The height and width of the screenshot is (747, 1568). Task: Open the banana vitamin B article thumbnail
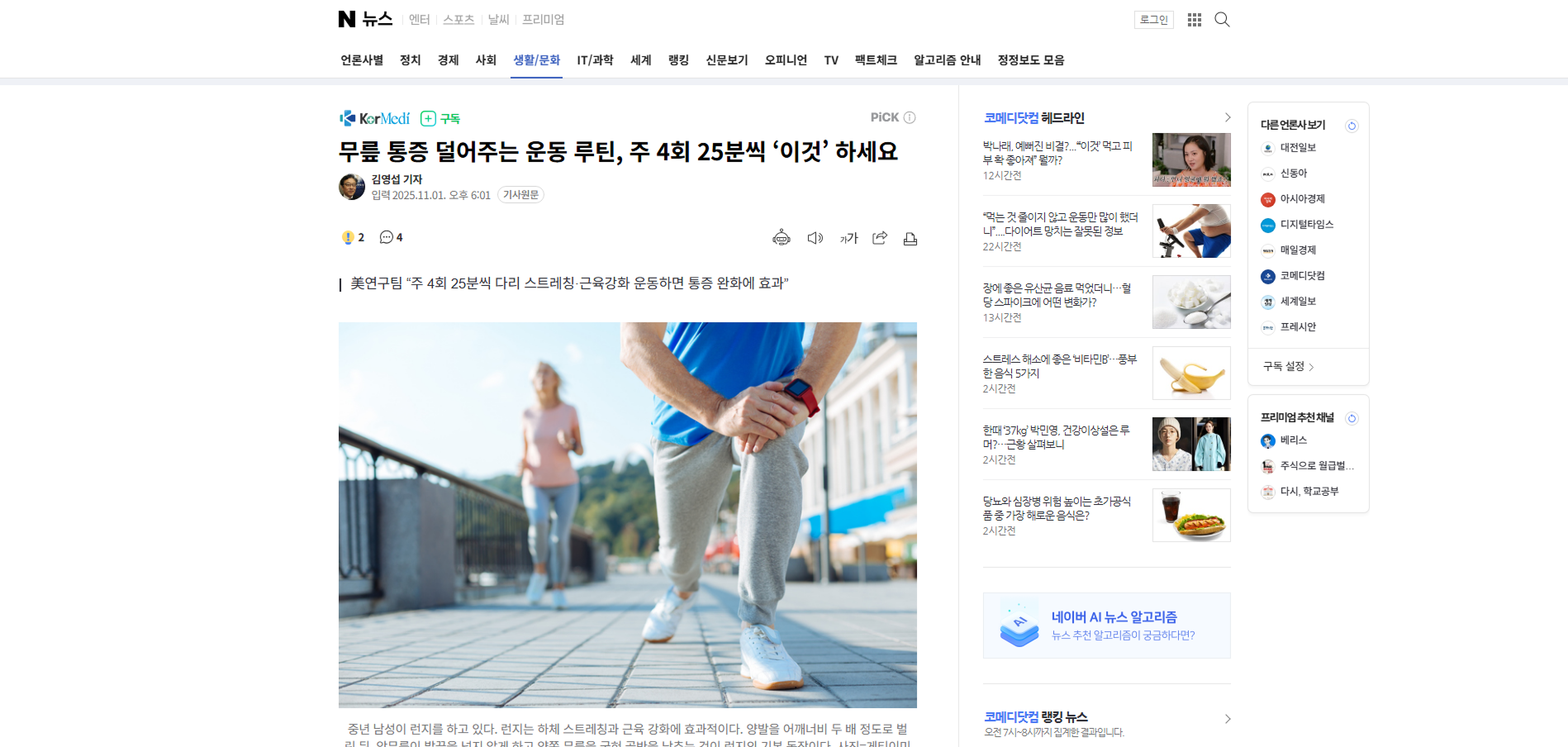[x=1191, y=373]
